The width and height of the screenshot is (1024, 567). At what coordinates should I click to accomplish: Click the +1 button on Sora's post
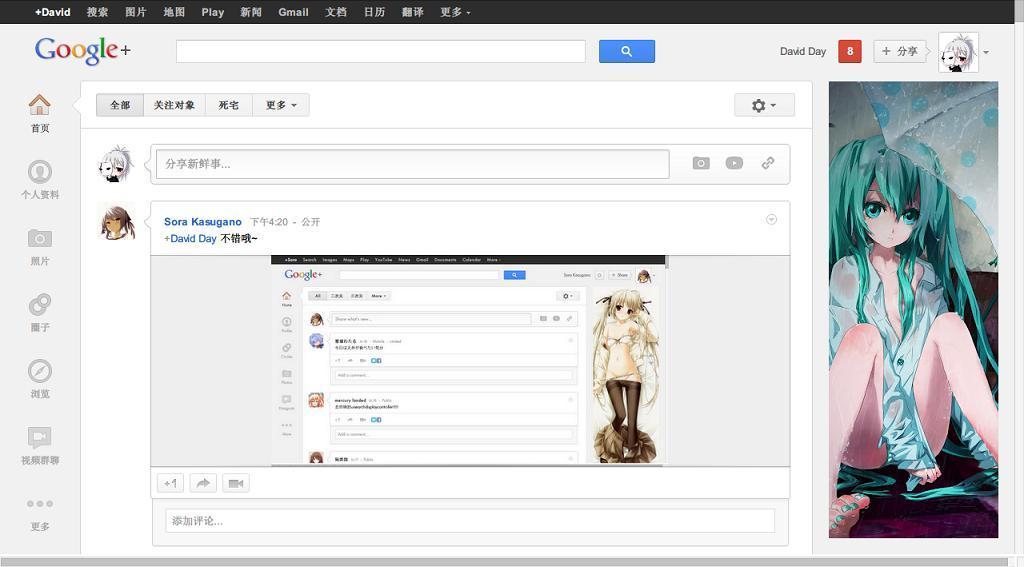(x=170, y=483)
